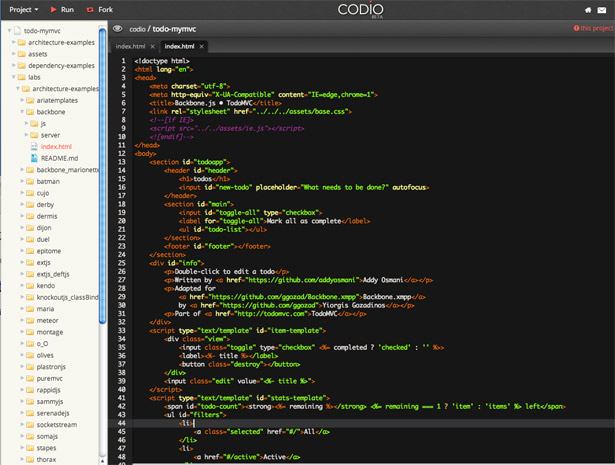Image resolution: width=615 pixels, height=465 pixels.
Task: Select the duel folder
Action: (43, 239)
